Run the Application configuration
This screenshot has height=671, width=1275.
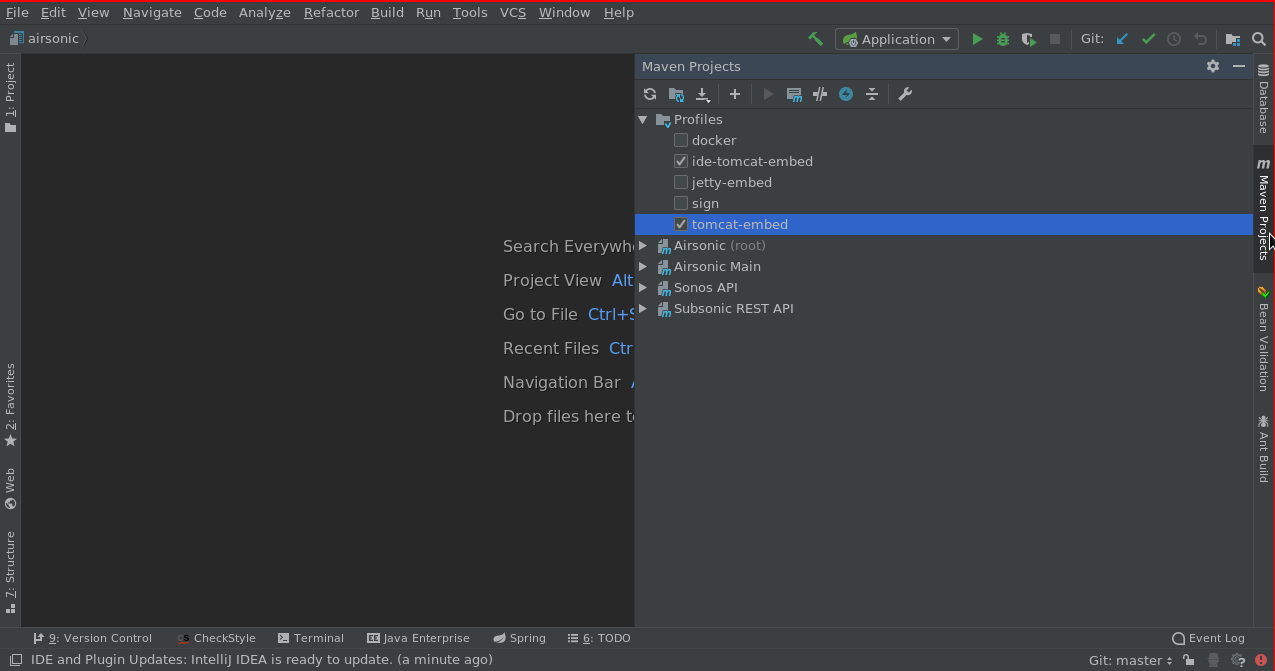977,39
